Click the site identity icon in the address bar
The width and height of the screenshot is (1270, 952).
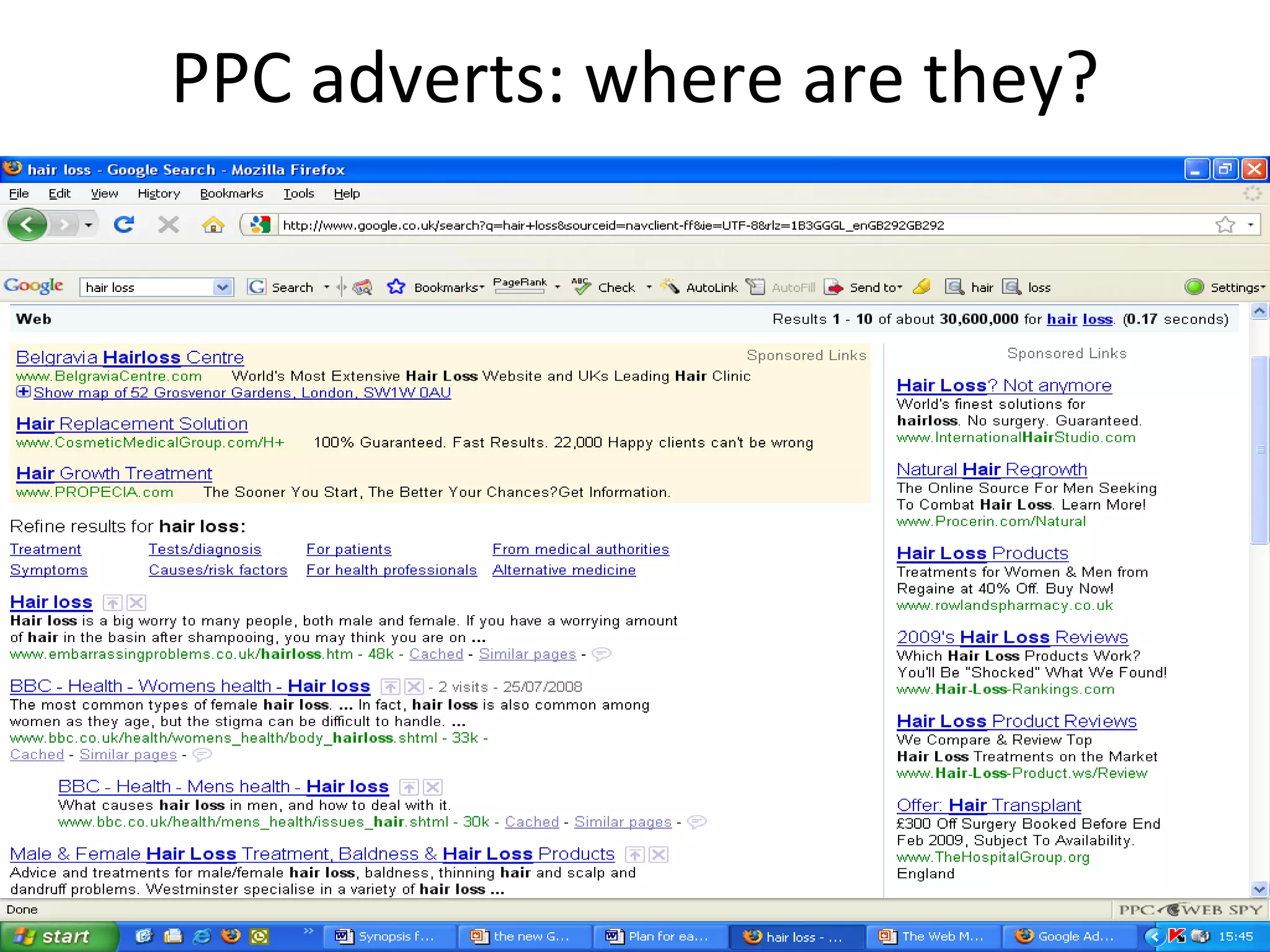click(260, 224)
